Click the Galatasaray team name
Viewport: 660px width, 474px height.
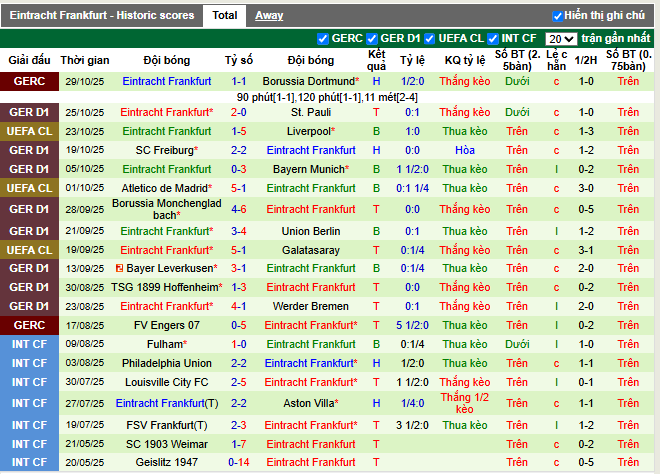coord(311,250)
